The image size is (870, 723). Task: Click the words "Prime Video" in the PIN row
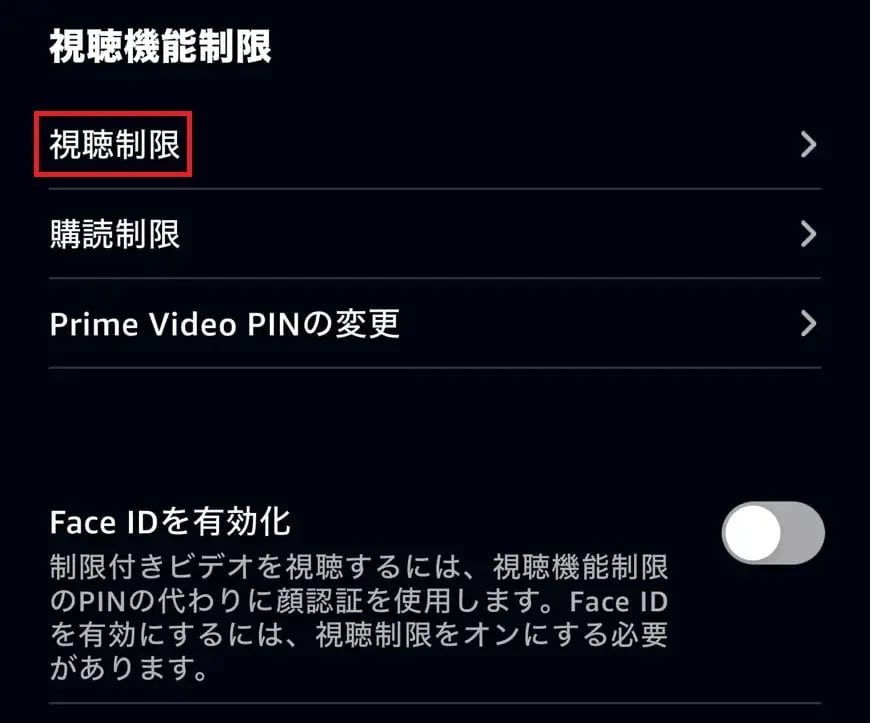tap(143, 324)
